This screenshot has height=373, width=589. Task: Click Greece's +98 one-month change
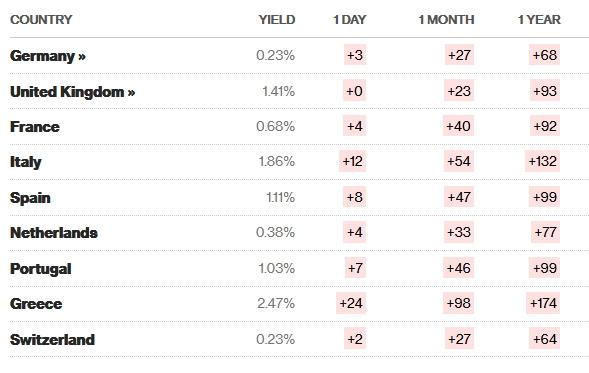[459, 303]
